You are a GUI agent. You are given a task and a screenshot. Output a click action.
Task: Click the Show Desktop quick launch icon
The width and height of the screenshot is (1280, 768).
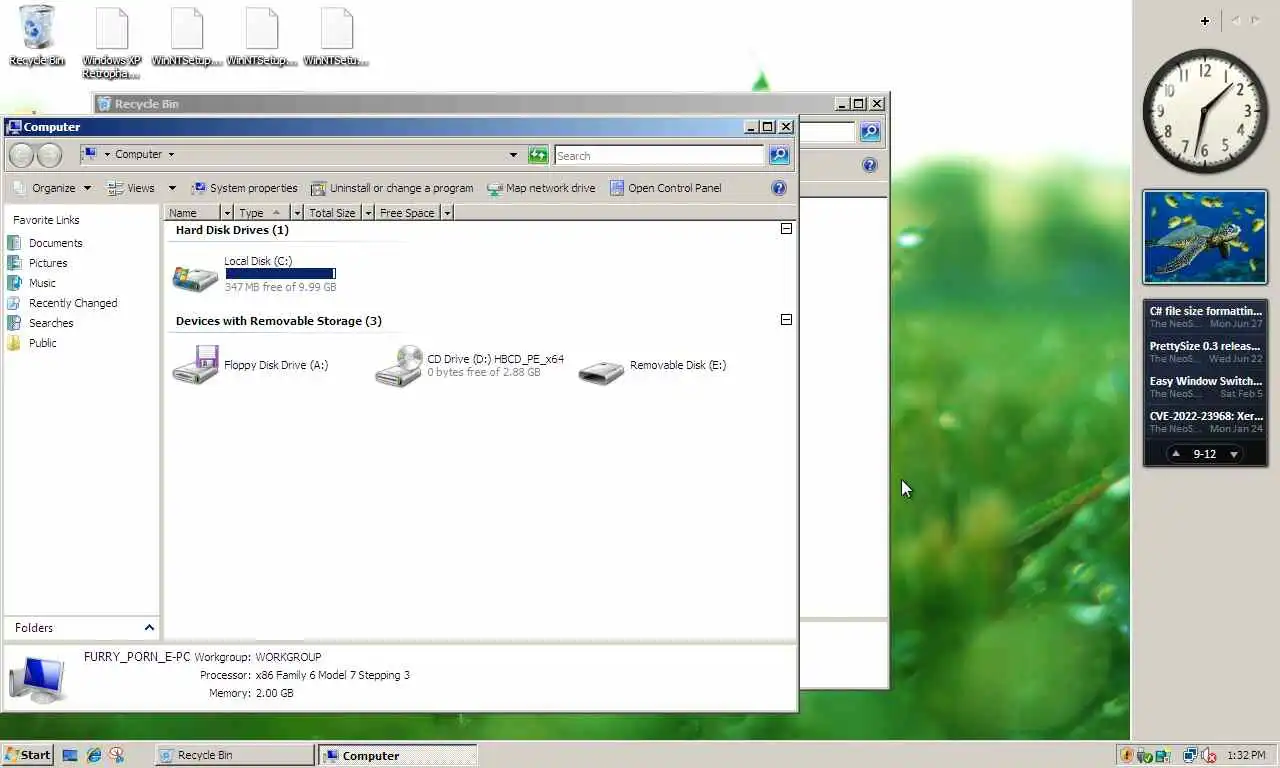(70, 756)
